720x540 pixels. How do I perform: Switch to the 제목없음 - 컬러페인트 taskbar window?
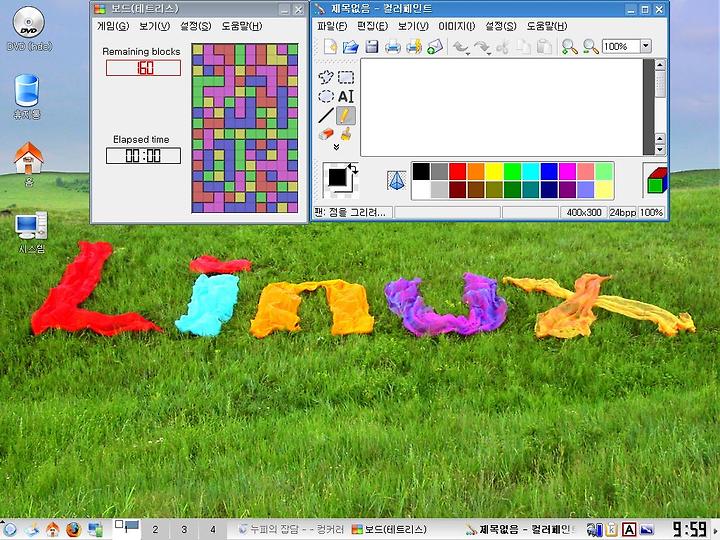coord(519,529)
